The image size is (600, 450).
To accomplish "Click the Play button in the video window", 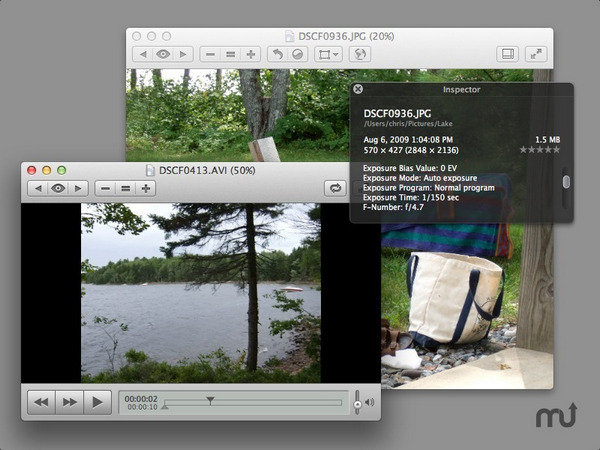I will (x=97, y=402).
